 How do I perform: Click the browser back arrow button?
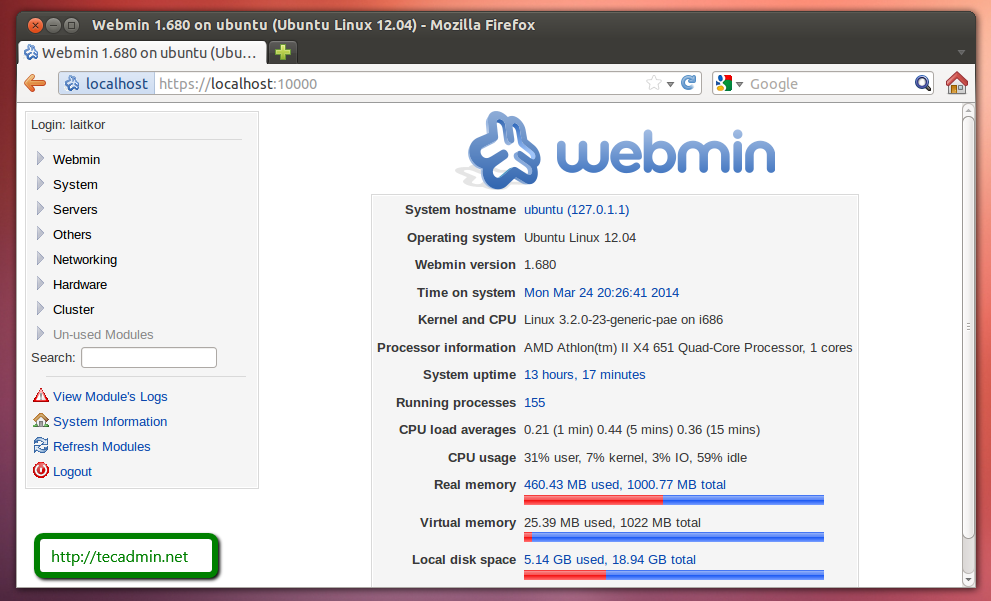[x=35, y=83]
